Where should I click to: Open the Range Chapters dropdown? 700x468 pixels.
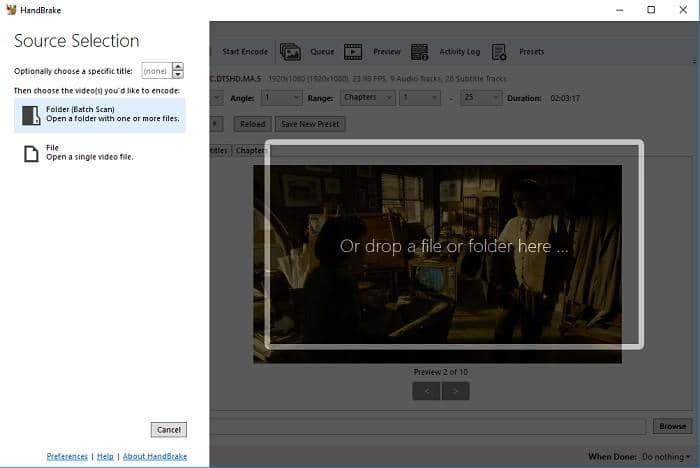point(365,98)
